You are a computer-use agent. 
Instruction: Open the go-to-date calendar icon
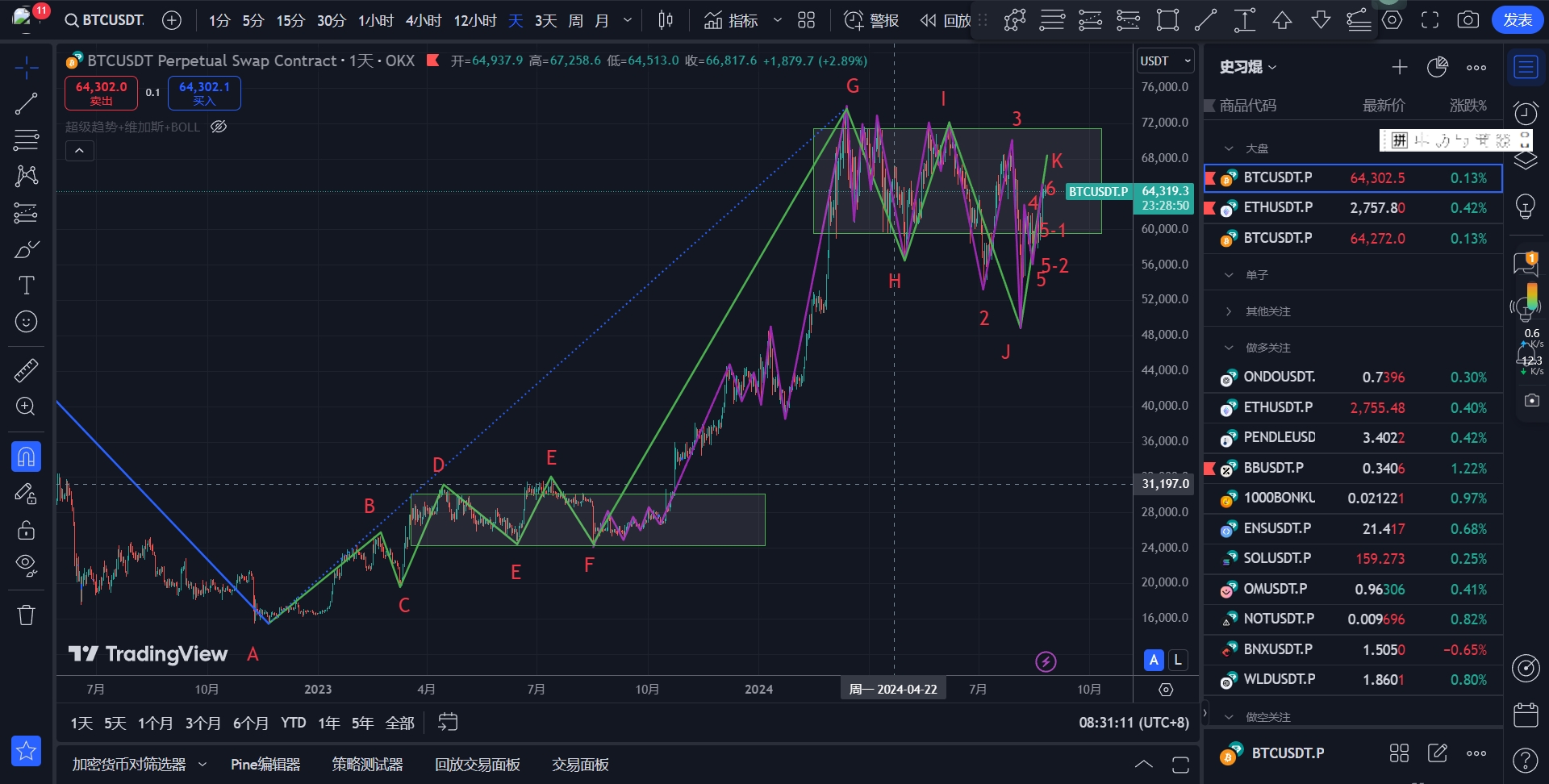pyautogui.click(x=448, y=722)
